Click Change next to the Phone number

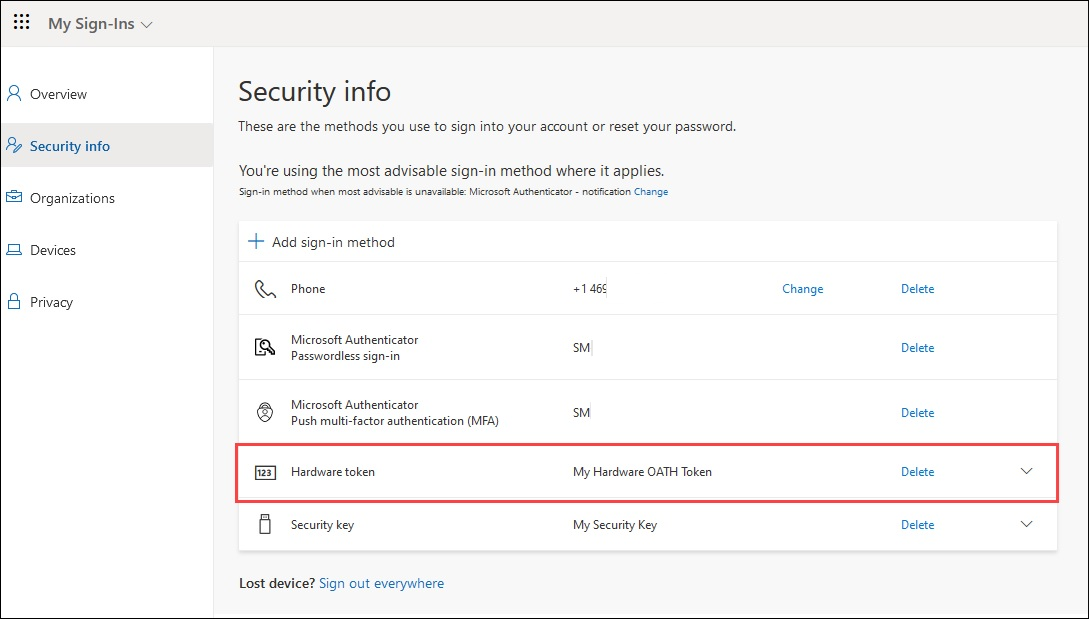[803, 288]
